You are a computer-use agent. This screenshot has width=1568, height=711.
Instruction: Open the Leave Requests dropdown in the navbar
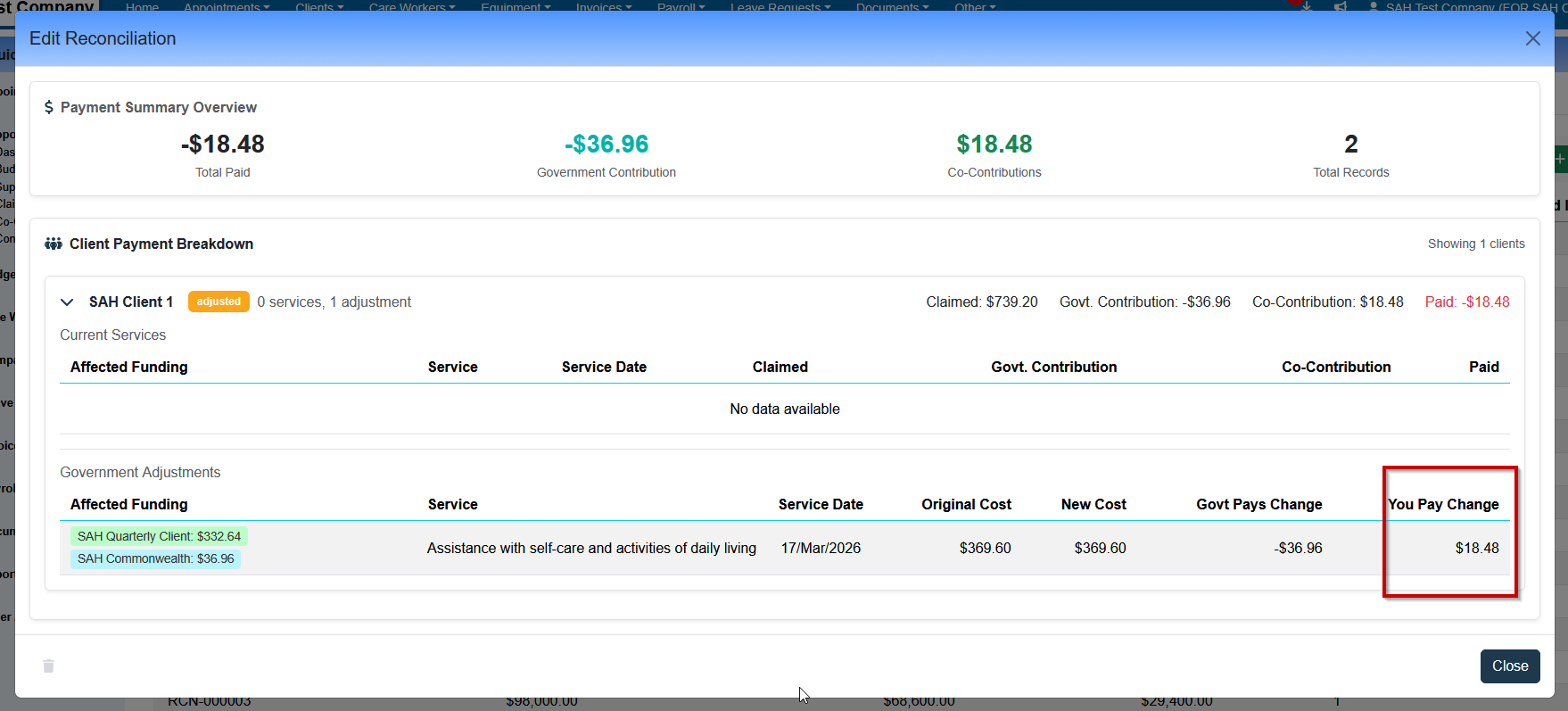click(780, 6)
